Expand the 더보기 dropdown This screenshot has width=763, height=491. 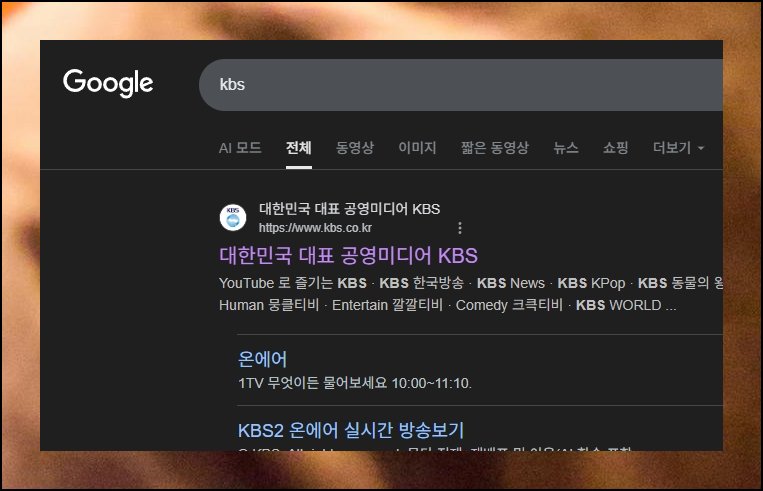coord(678,147)
